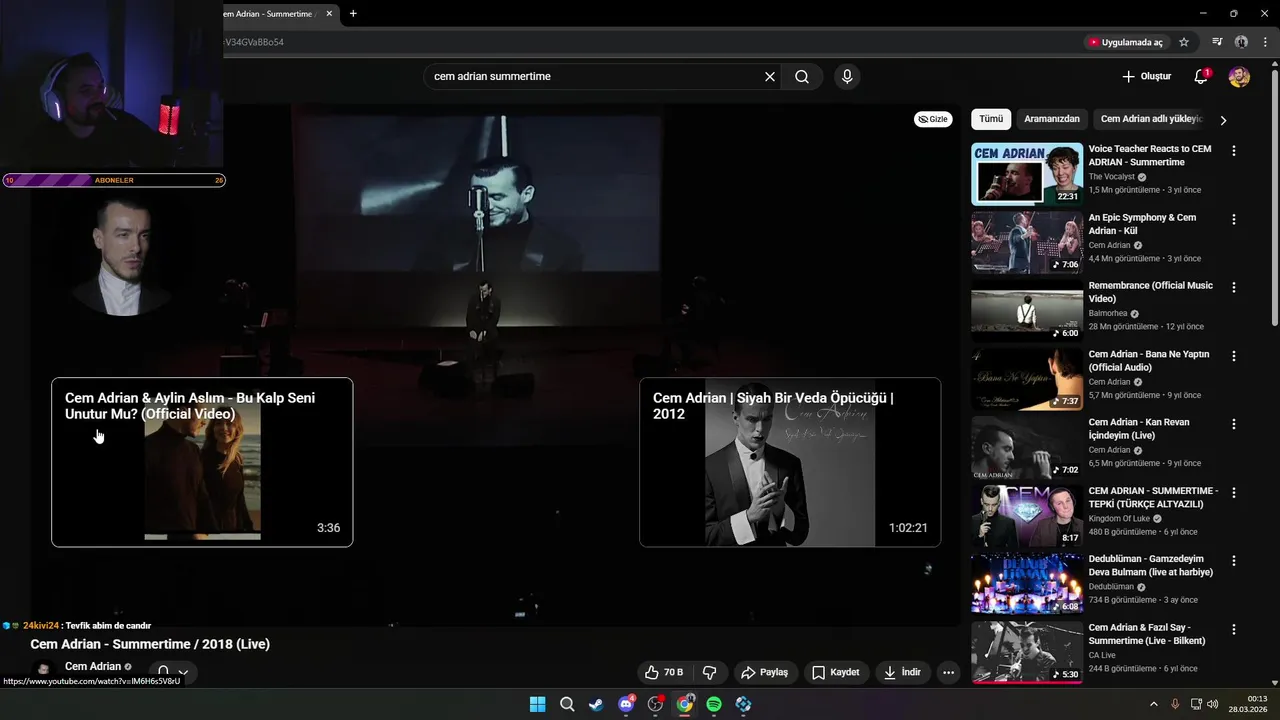
Task: Open Remembrance Official Music Video thumbnail
Action: pyautogui.click(x=1027, y=310)
